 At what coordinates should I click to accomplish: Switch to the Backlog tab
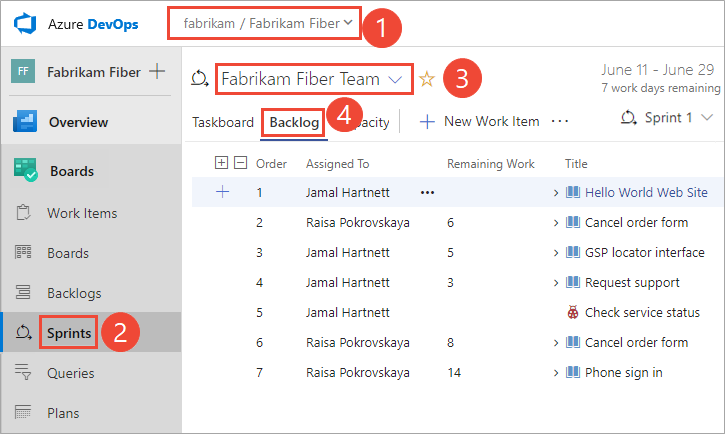coord(294,122)
